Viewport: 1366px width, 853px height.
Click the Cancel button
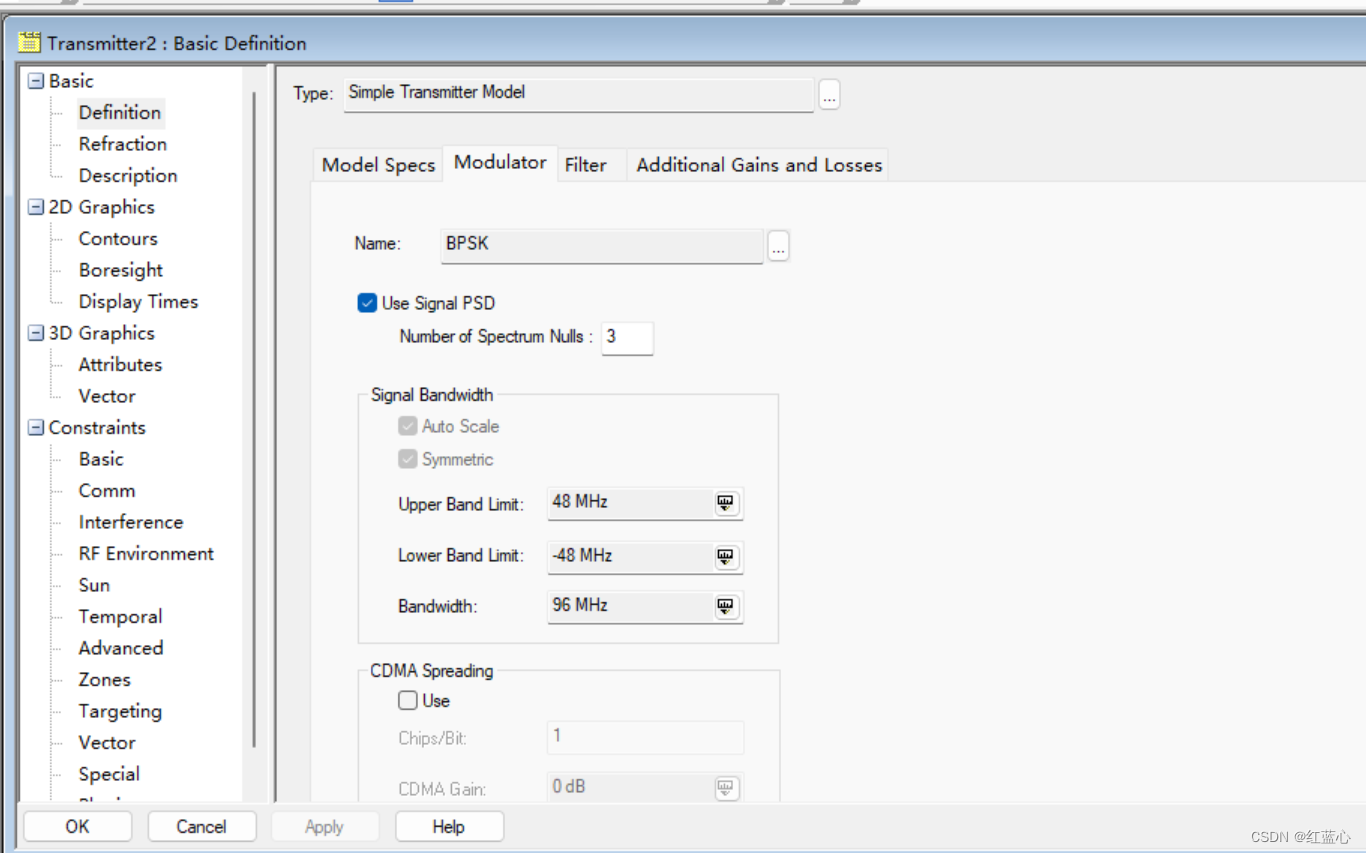[x=201, y=826]
